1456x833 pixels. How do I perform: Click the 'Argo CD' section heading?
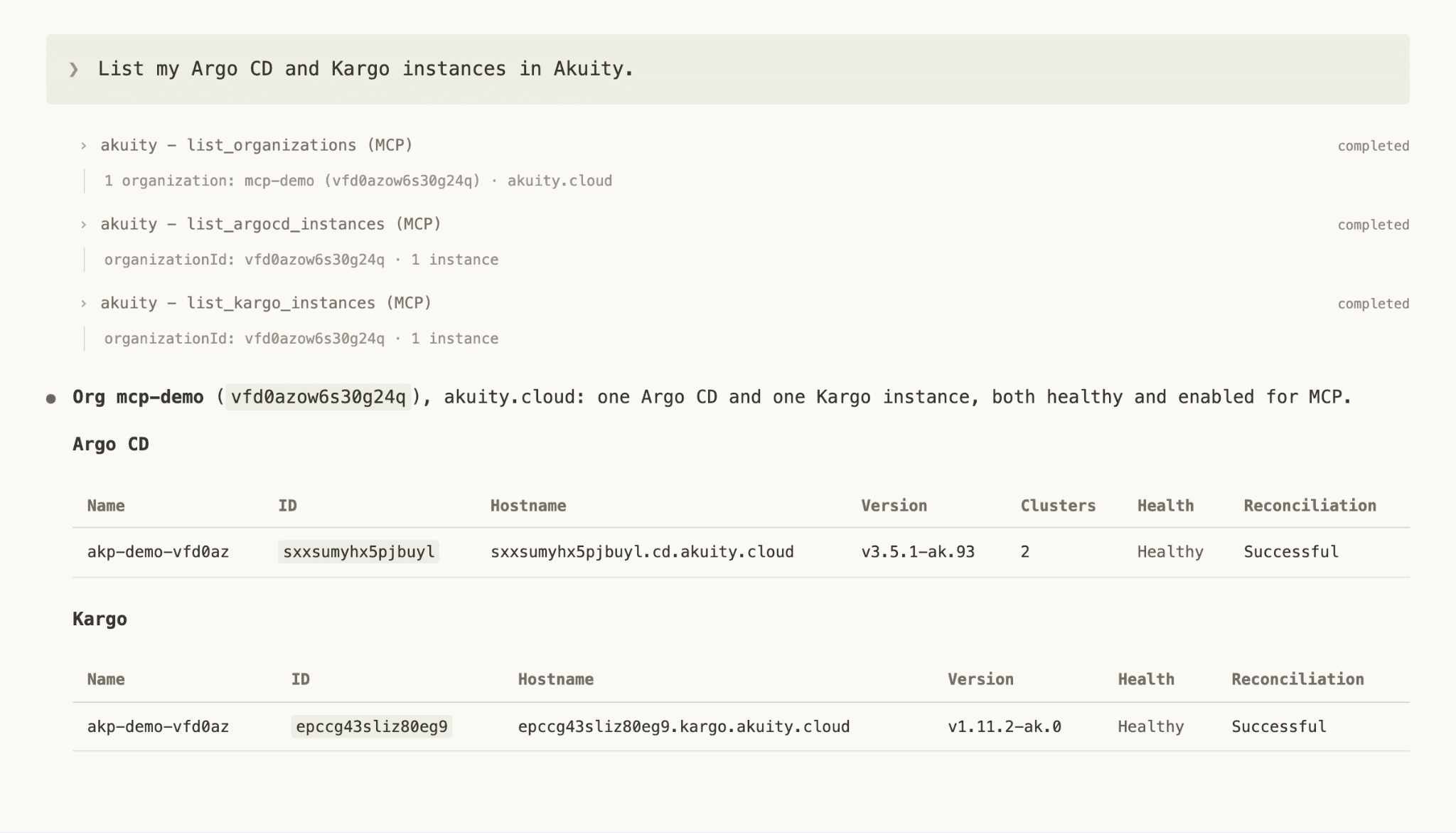click(111, 445)
